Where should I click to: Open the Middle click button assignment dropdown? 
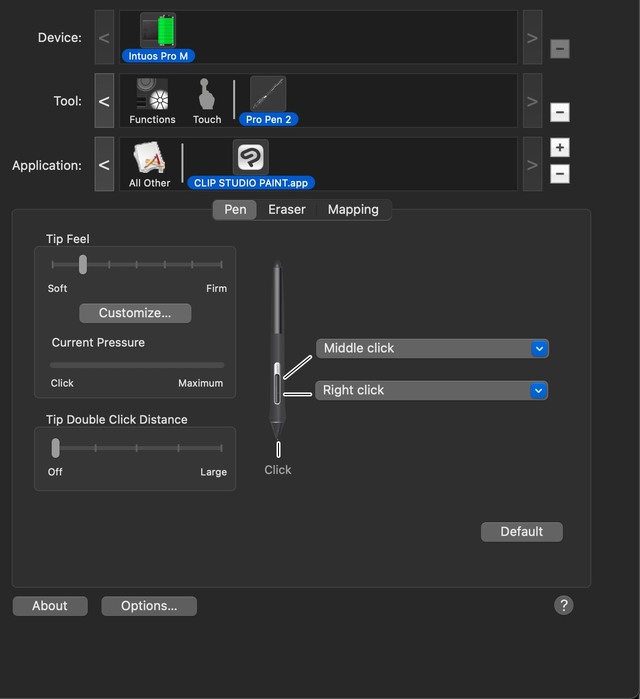[432, 348]
